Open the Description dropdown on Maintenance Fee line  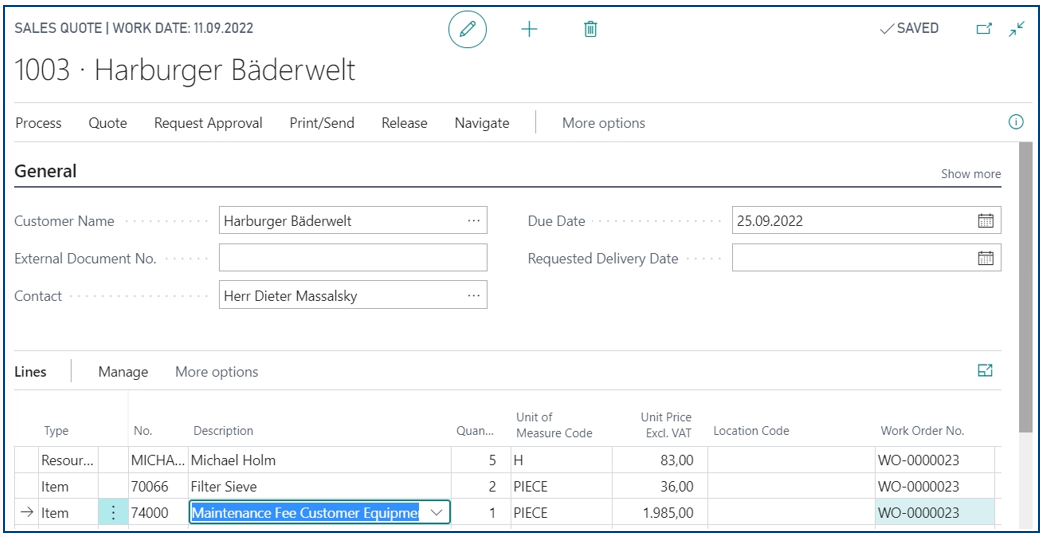437,513
